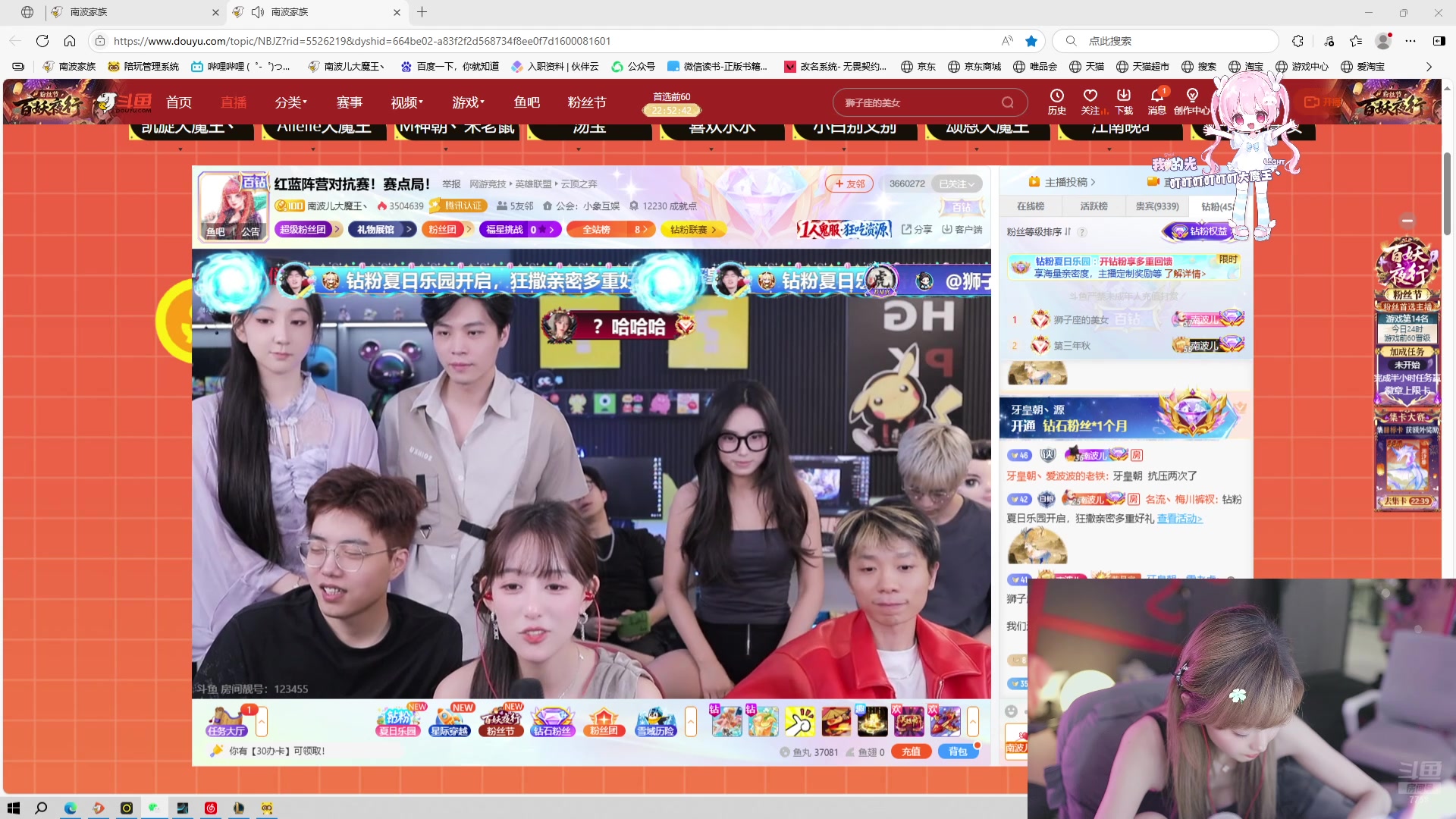Screen dimensions: 1456x819
Task: Open the 查看活动 link in chat
Action: pos(1179,519)
